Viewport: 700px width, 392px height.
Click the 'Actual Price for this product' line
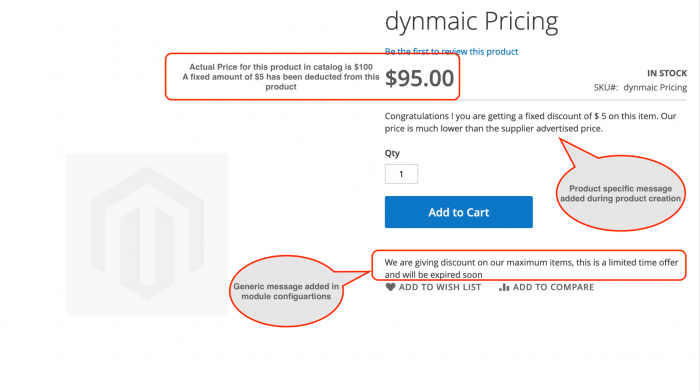click(281, 67)
